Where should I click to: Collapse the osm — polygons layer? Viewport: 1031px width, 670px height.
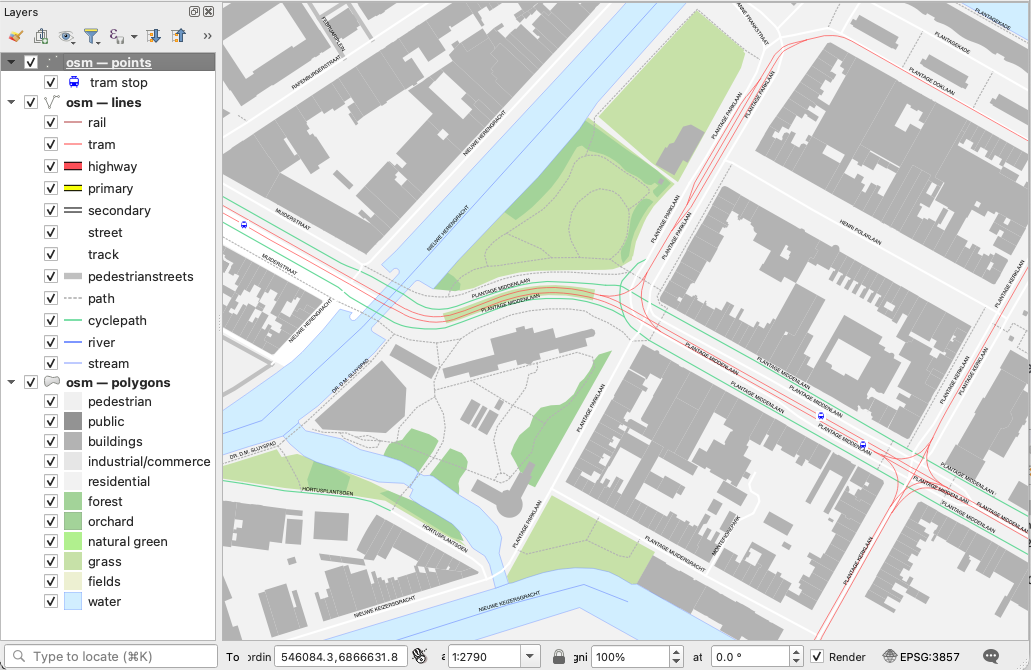click(x=12, y=382)
